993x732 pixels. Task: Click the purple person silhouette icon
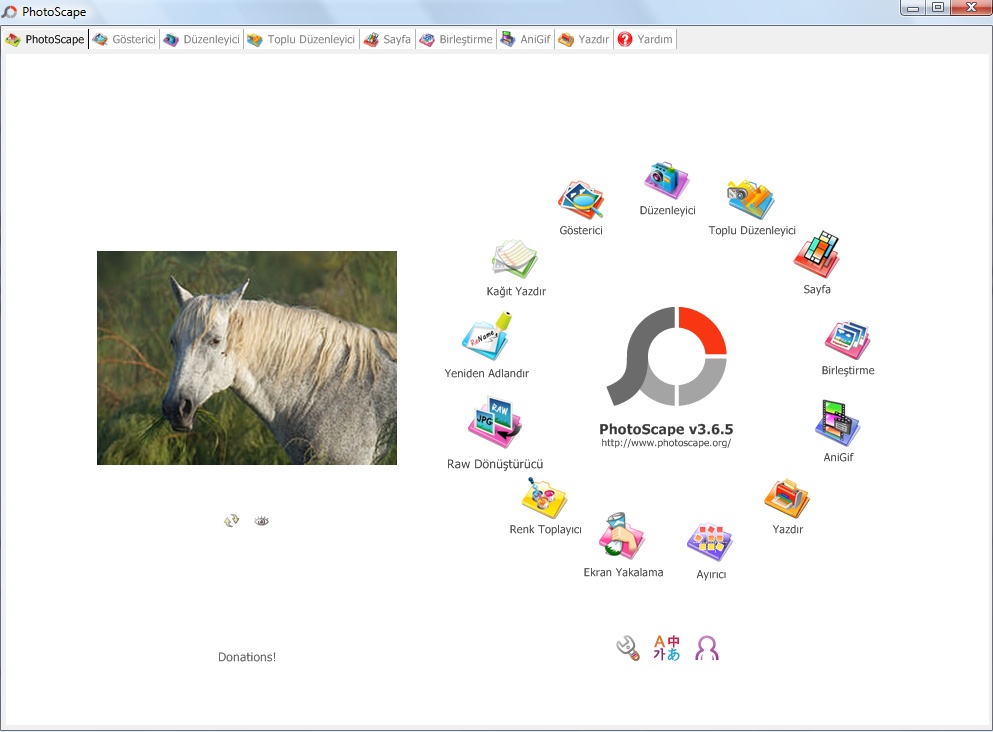coord(707,648)
